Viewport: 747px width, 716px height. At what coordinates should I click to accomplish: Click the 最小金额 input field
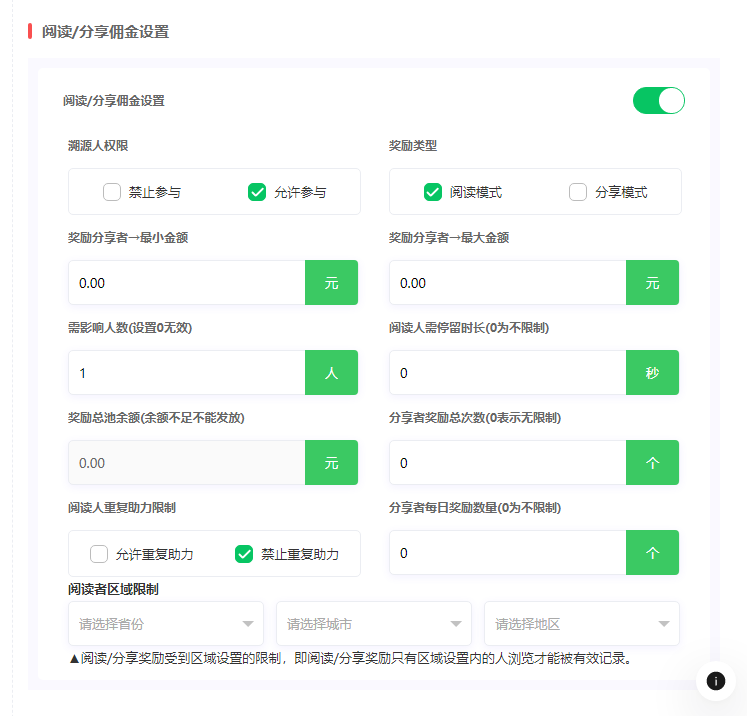[187, 282]
